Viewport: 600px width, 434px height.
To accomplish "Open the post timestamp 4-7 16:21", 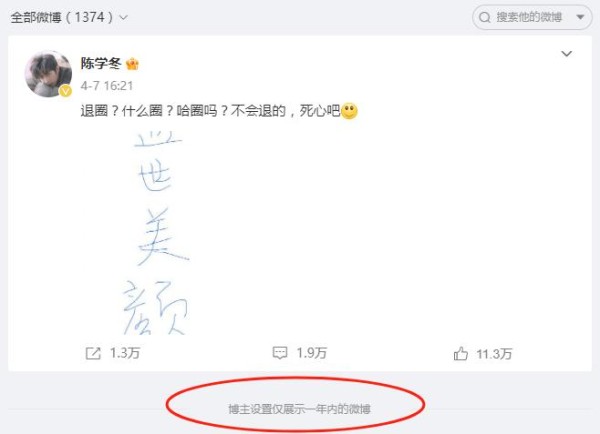I will 107,86.
